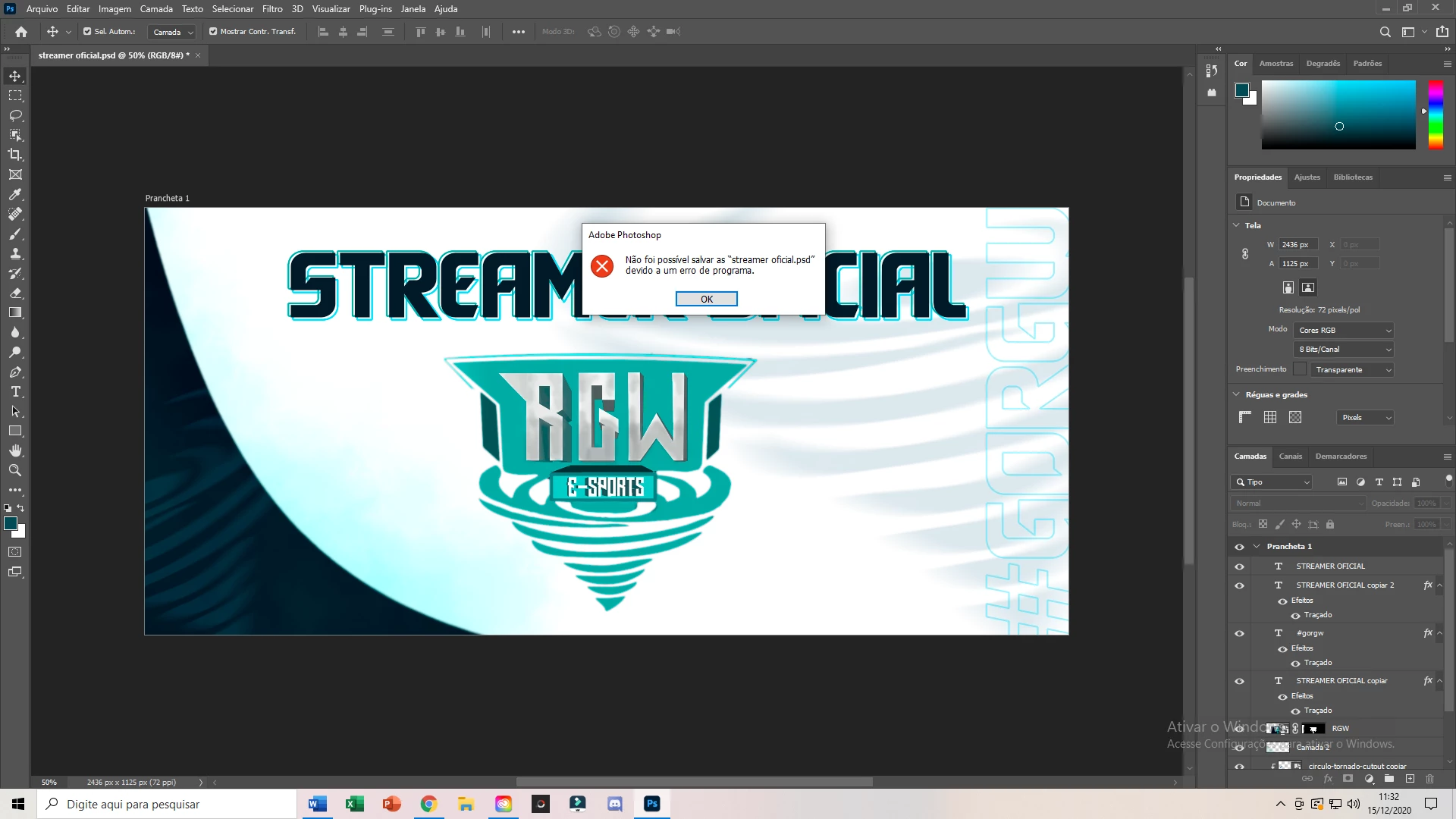Click OK in the error dialog
The image size is (1456, 819).
706,300
